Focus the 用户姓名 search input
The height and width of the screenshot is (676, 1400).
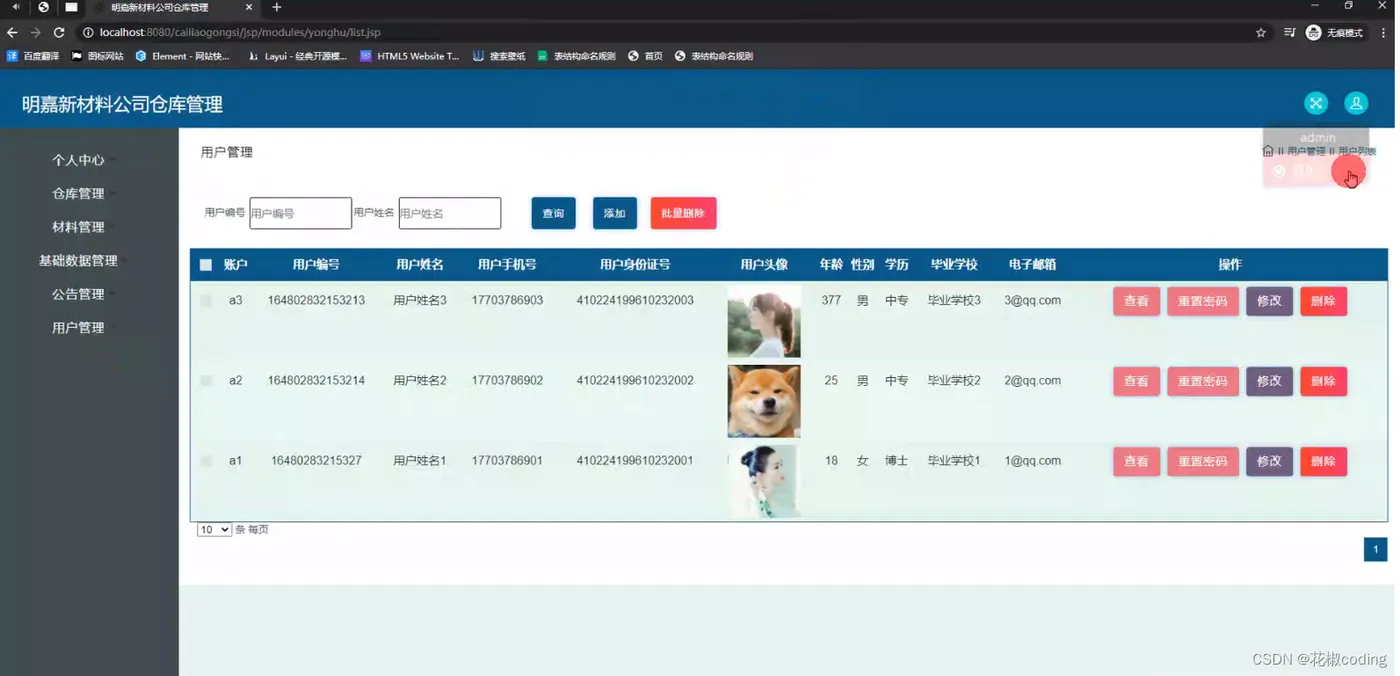(x=450, y=213)
